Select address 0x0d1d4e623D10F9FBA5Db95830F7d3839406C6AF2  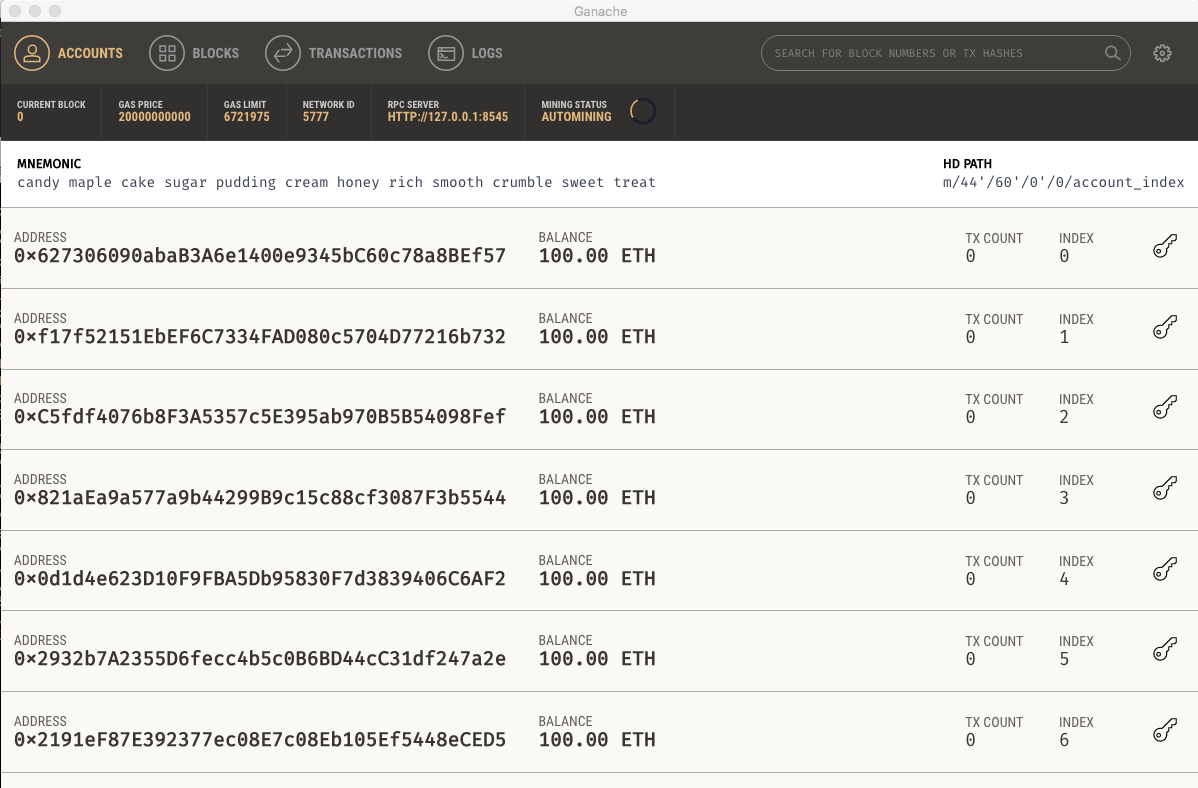point(260,579)
